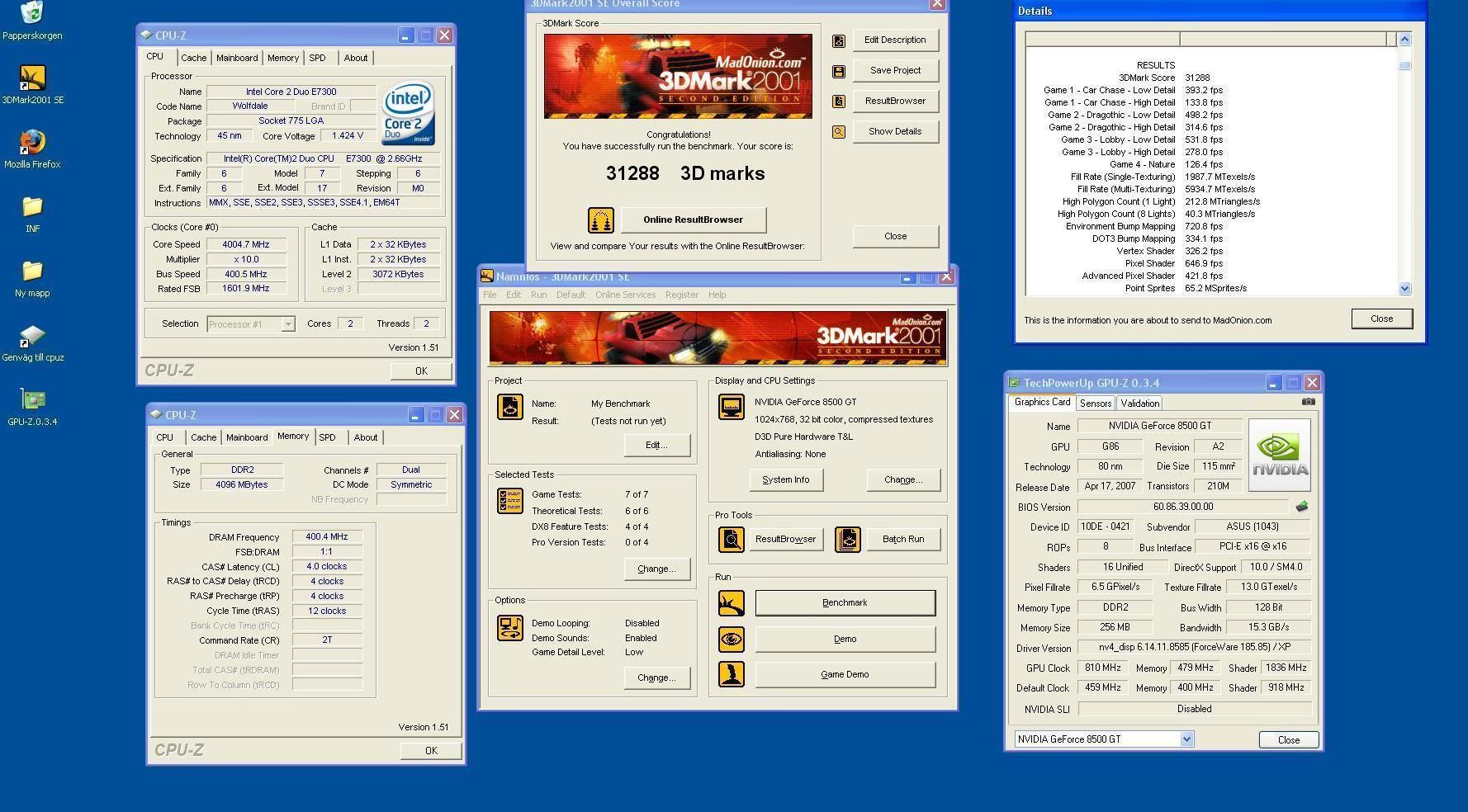The image size is (1468, 812).
Task: Click the Core Speed 4004.7 MHz field
Action: pos(246,244)
